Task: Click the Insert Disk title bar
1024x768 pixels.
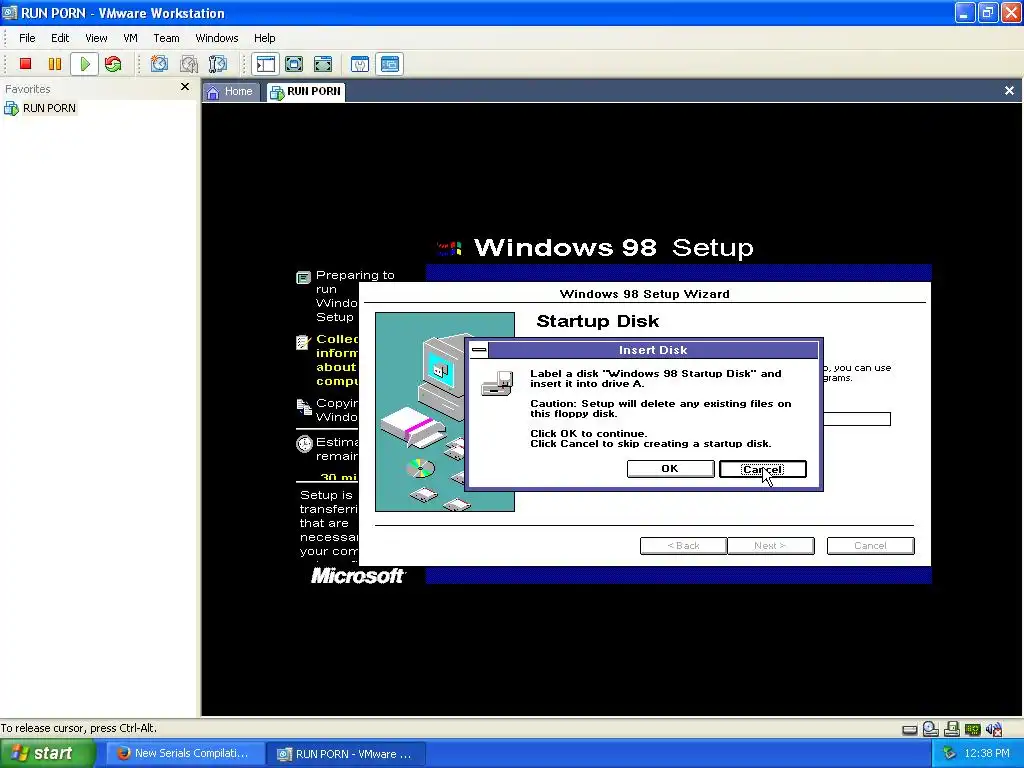Action: click(x=653, y=350)
